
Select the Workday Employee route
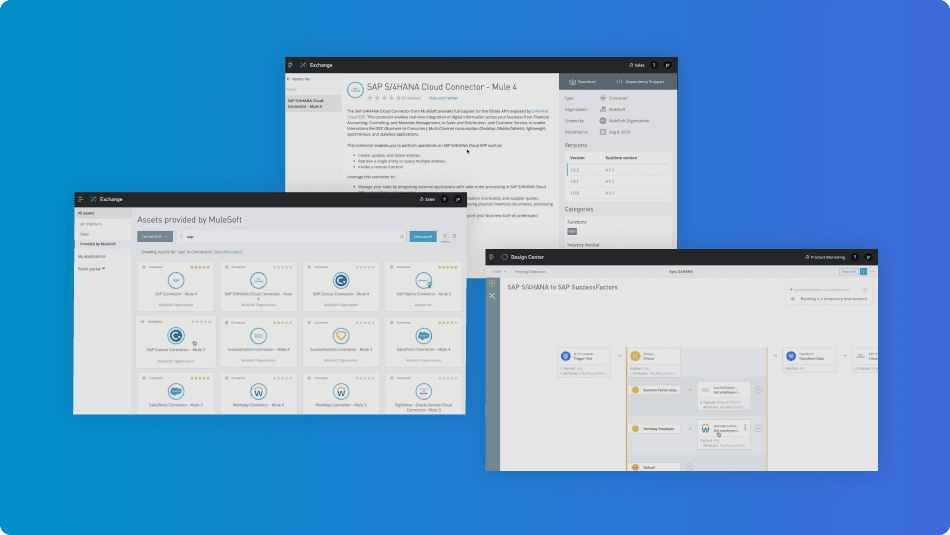click(x=654, y=428)
